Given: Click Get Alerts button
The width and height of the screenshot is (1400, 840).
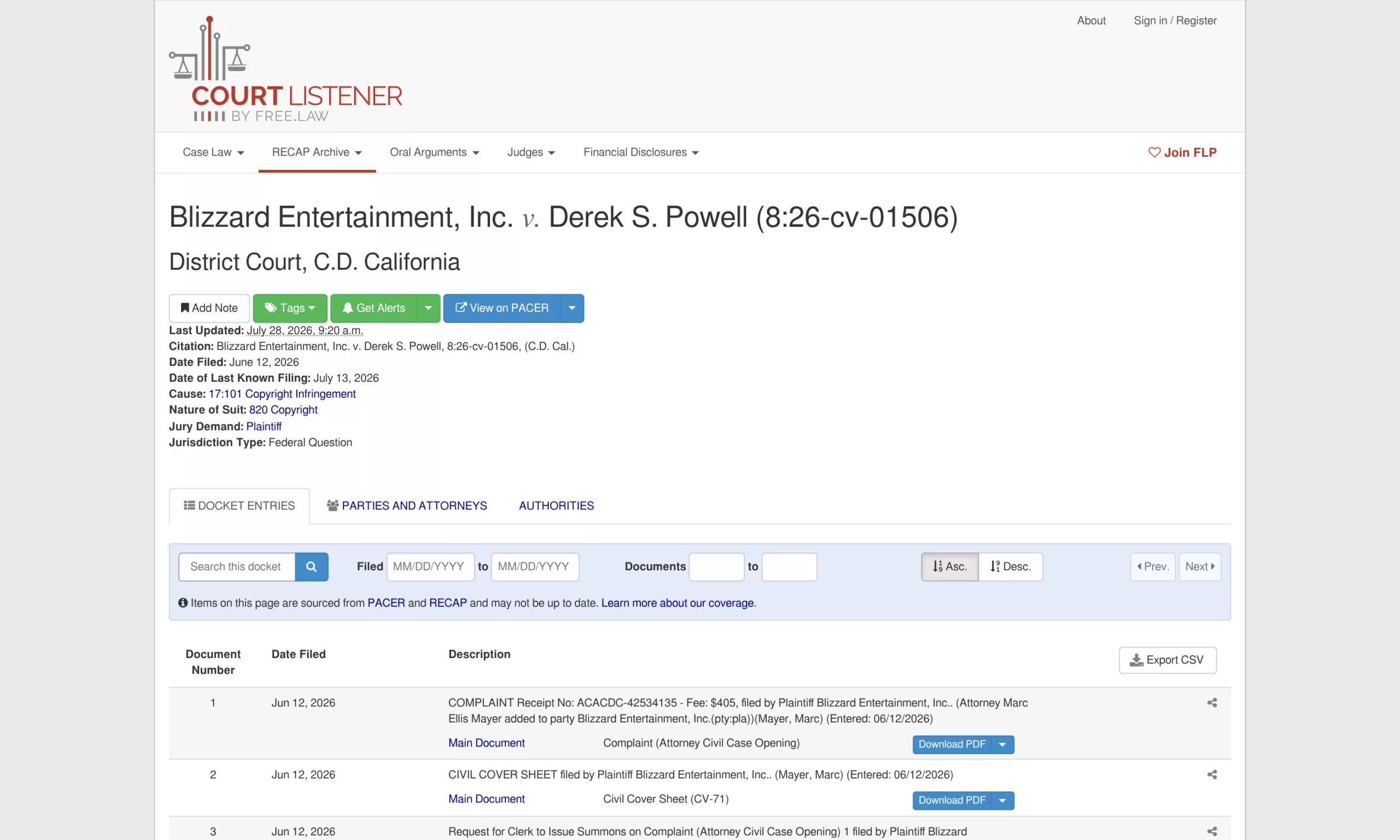Looking at the screenshot, I should [374, 308].
